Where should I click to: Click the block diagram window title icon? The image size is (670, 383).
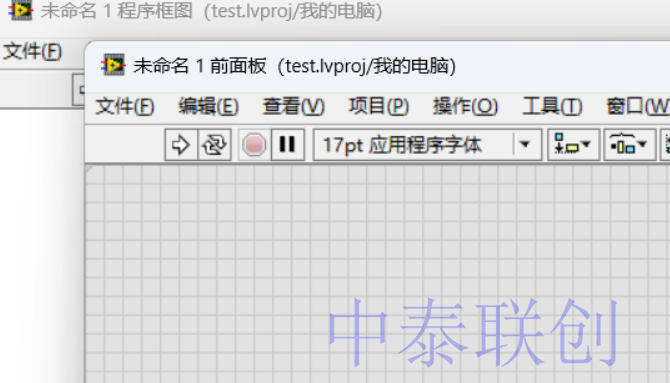click(21, 10)
